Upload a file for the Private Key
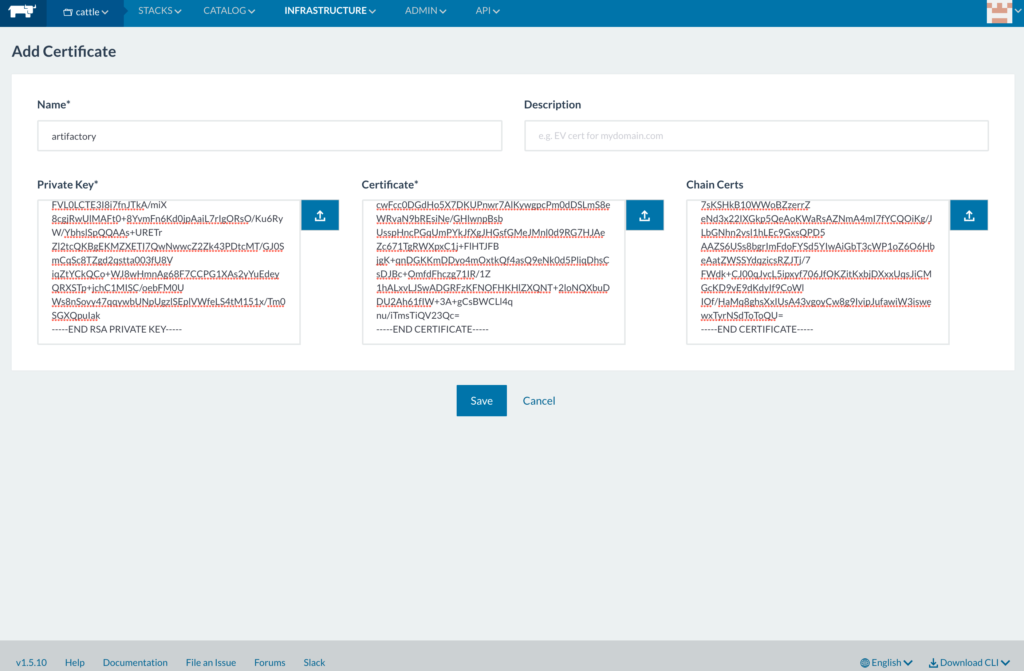The image size is (1024, 671). coord(319,215)
